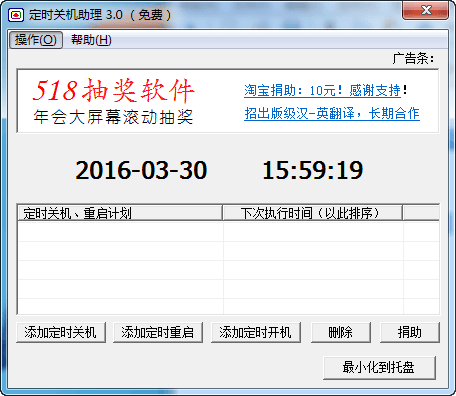The width and height of the screenshot is (456, 396).
Task: Sort by 下次执行时间 column header
Action: click(x=313, y=213)
